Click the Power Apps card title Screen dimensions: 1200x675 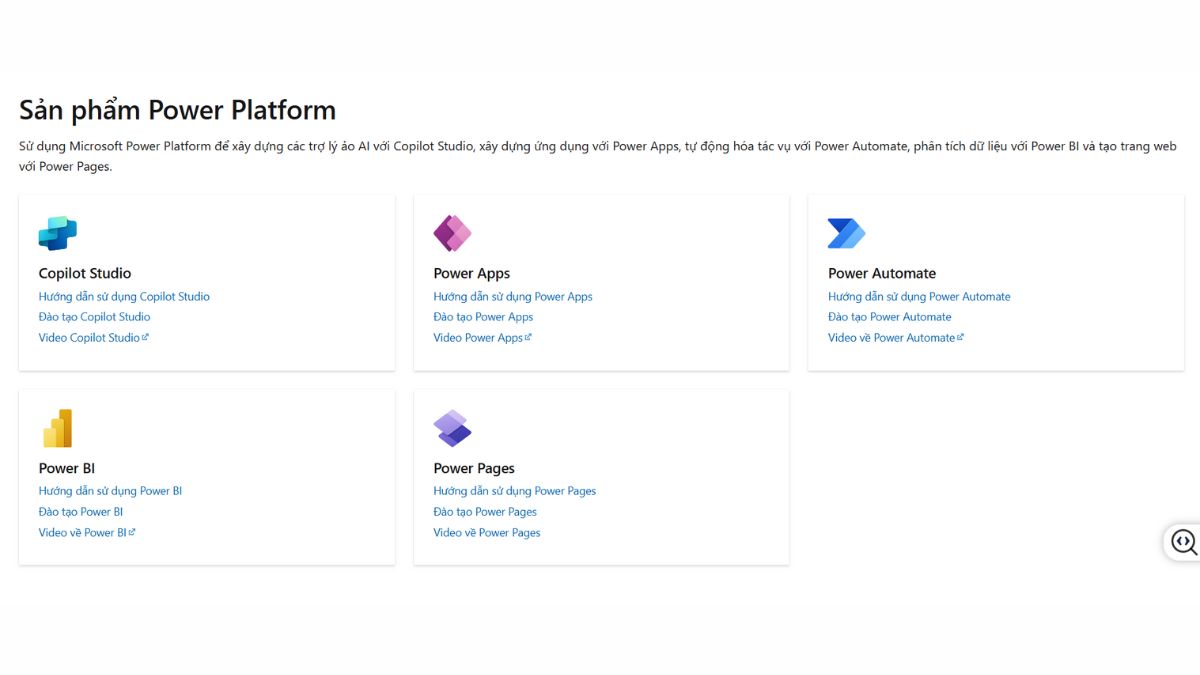pos(472,273)
